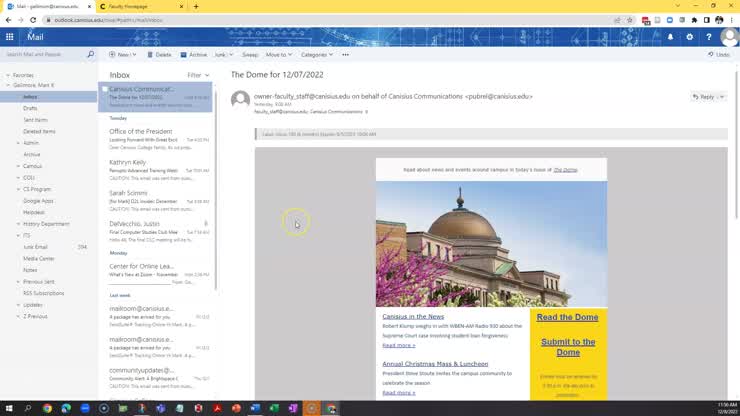Open the inbox Filter dropdown
This screenshot has height=416, width=740.
198,75
